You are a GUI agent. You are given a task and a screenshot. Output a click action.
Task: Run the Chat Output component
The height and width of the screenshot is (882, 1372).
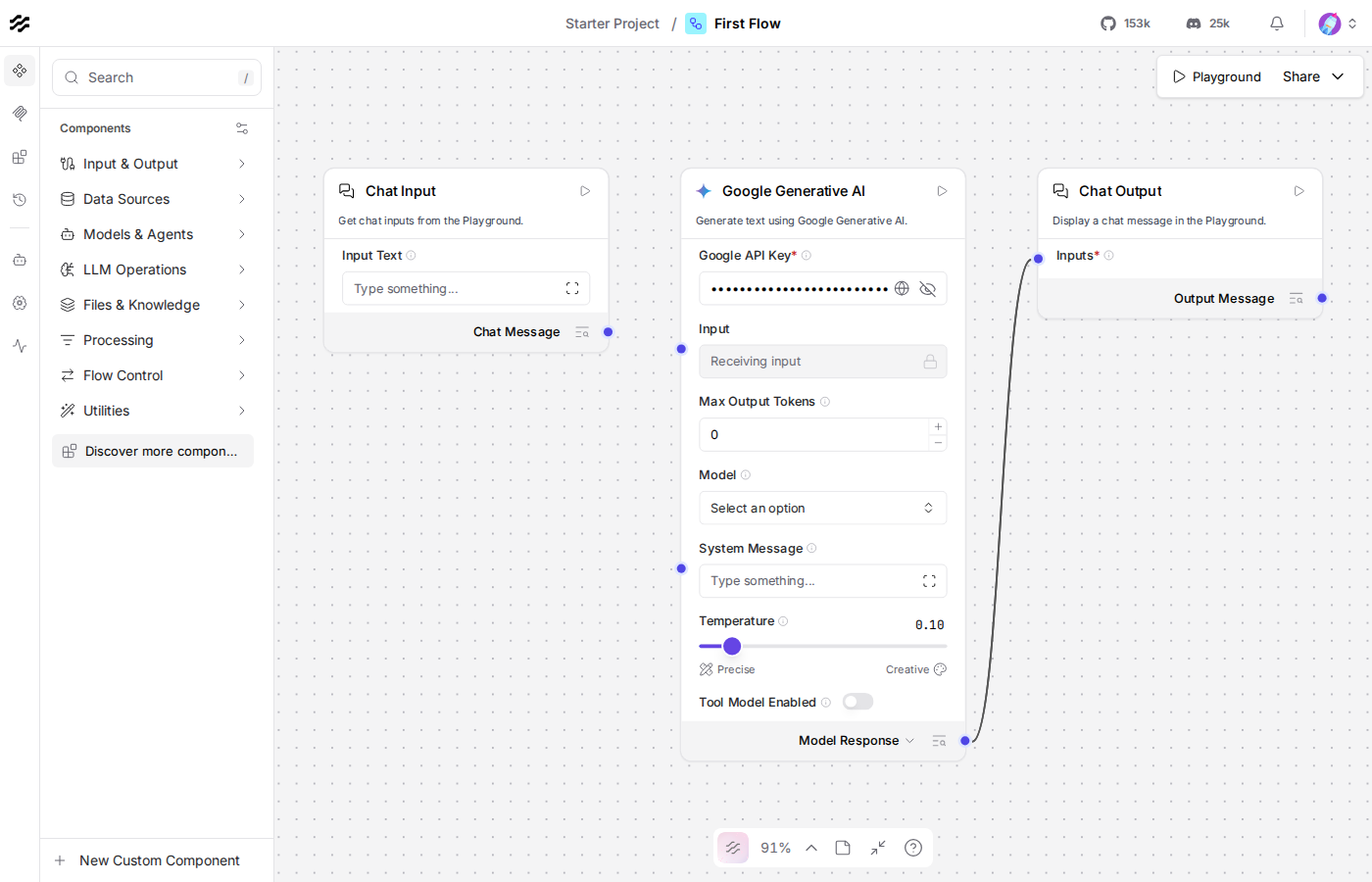(1298, 191)
